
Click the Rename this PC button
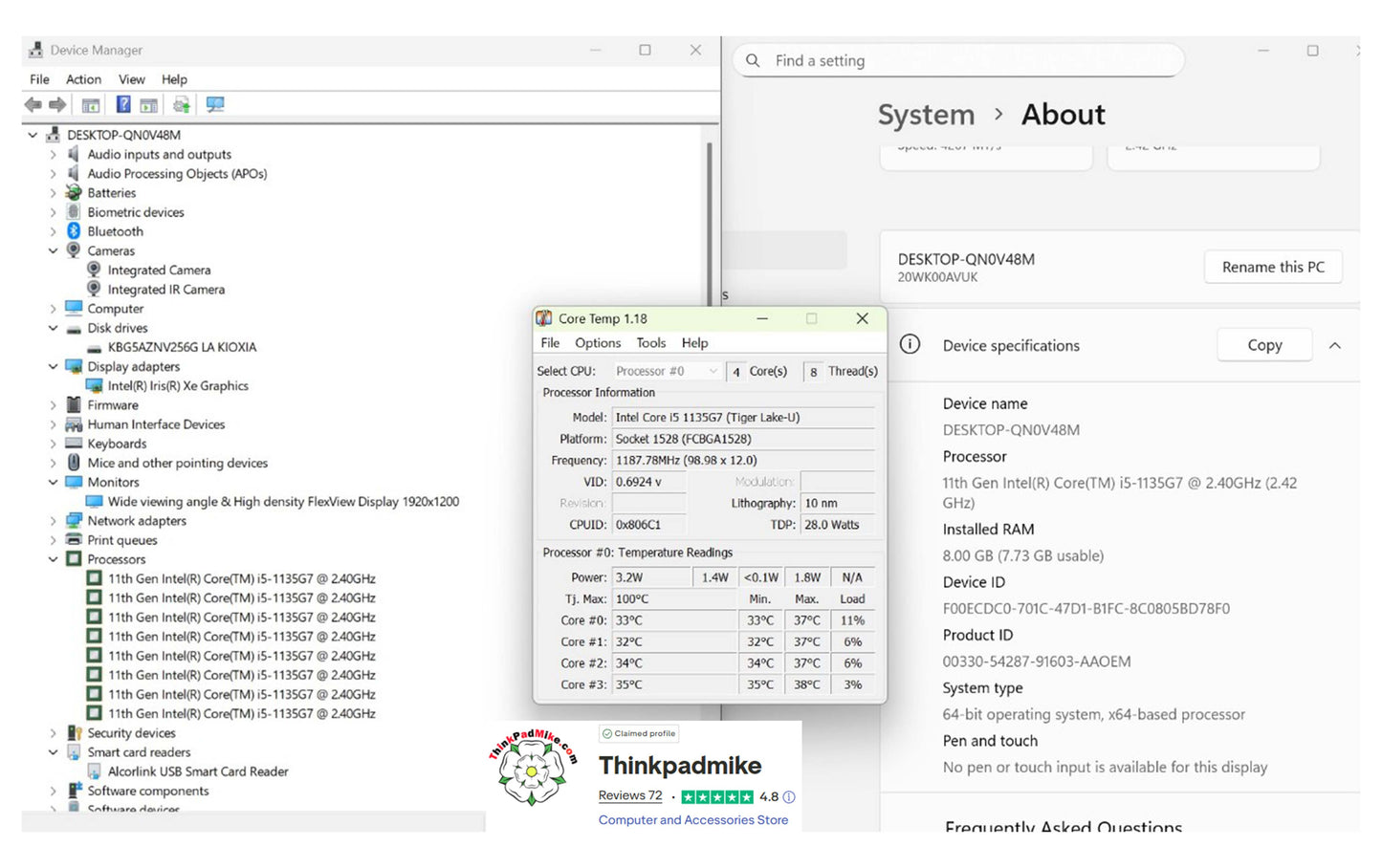[1272, 268]
